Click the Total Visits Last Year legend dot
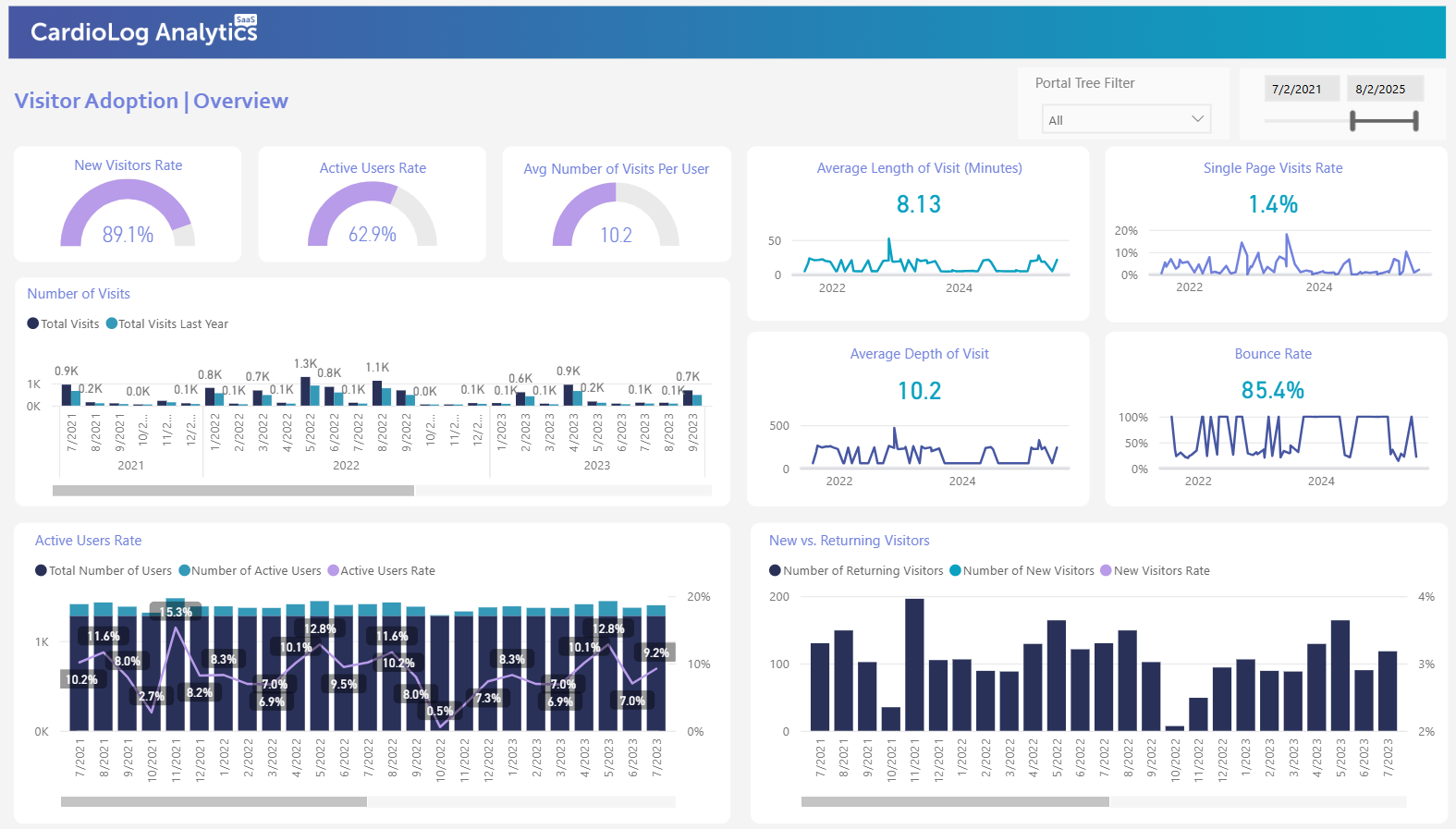 [x=112, y=323]
